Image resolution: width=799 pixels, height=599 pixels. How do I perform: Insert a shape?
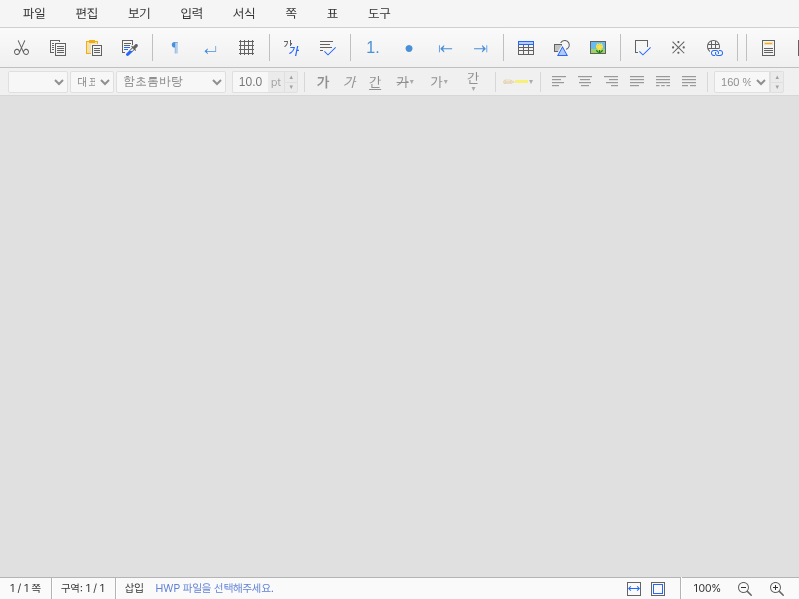(x=562, y=48)
